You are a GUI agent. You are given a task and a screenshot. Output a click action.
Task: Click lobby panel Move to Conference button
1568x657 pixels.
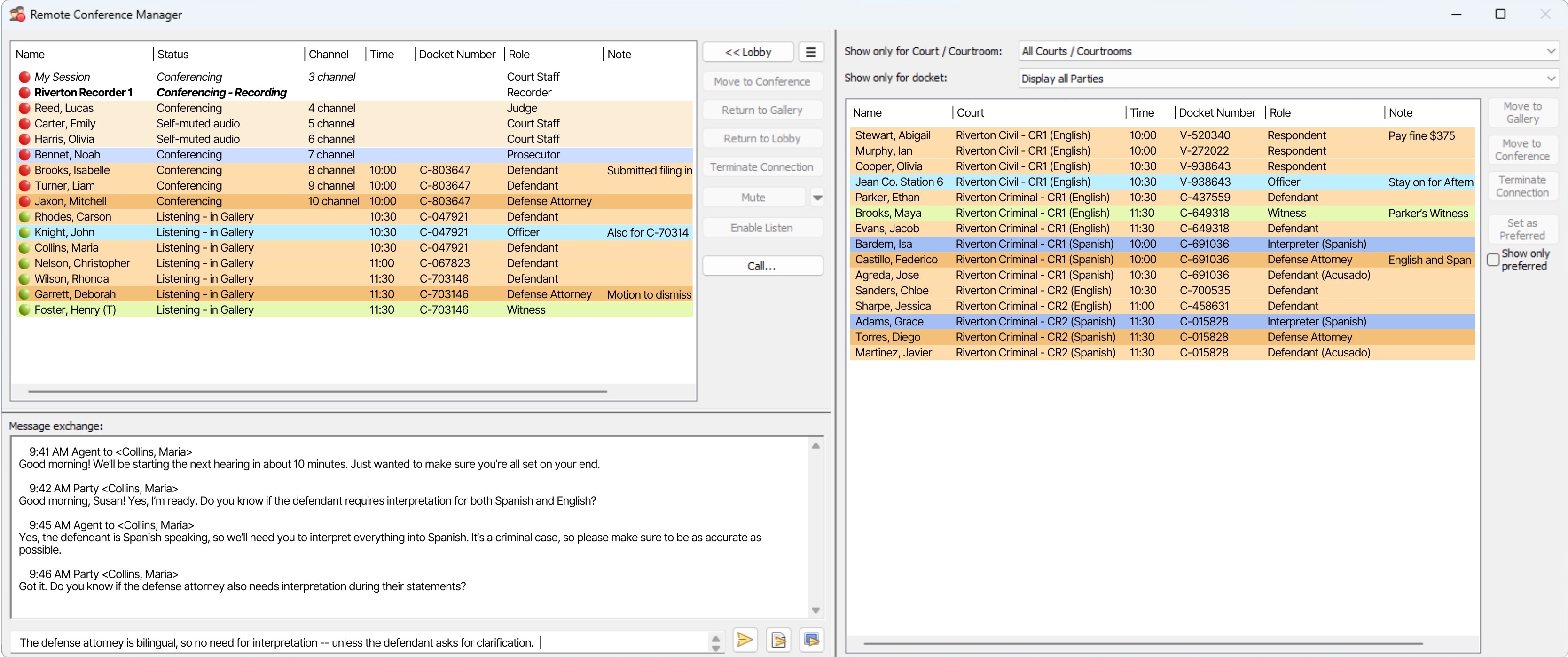pyautogui.click(x=1522, y=150)
